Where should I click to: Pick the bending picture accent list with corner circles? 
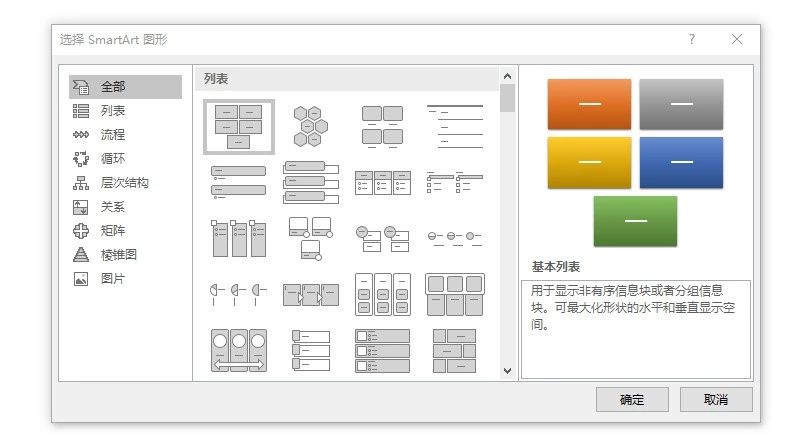310,238
